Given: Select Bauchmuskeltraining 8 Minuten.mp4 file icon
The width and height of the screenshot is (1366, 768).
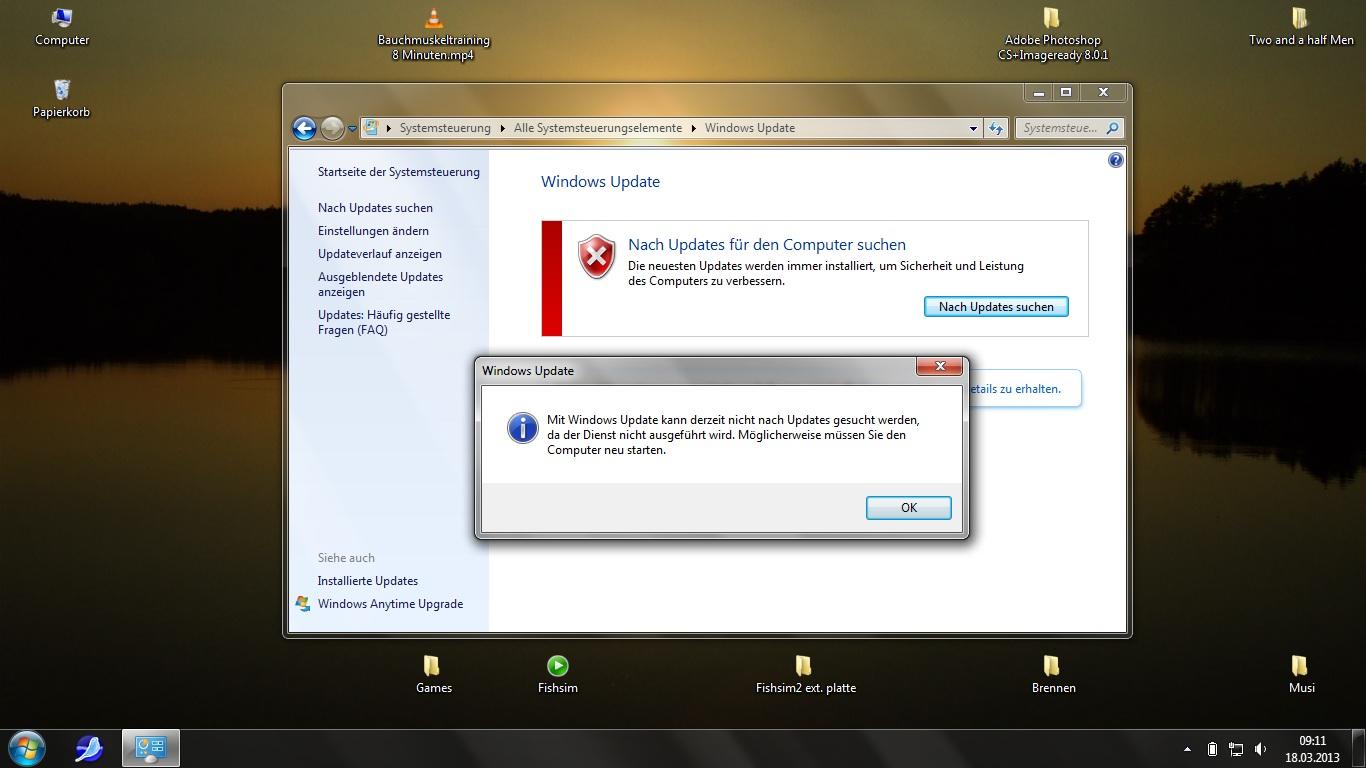Looking at the screenshot, I should [x=433, y=34].
